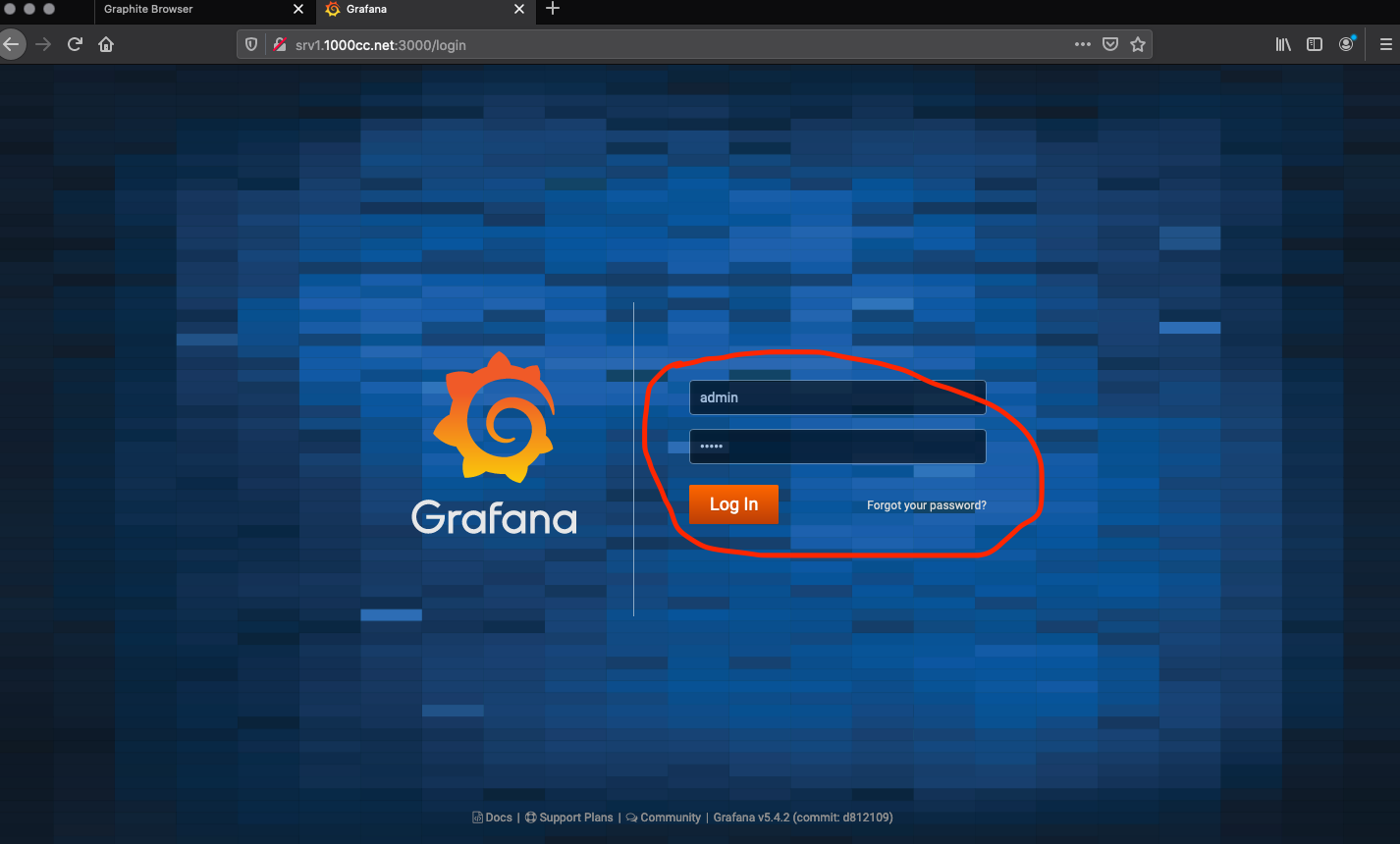Open page actions three-dot menu
The image size is (1400, 844).
click(1082, 44)
